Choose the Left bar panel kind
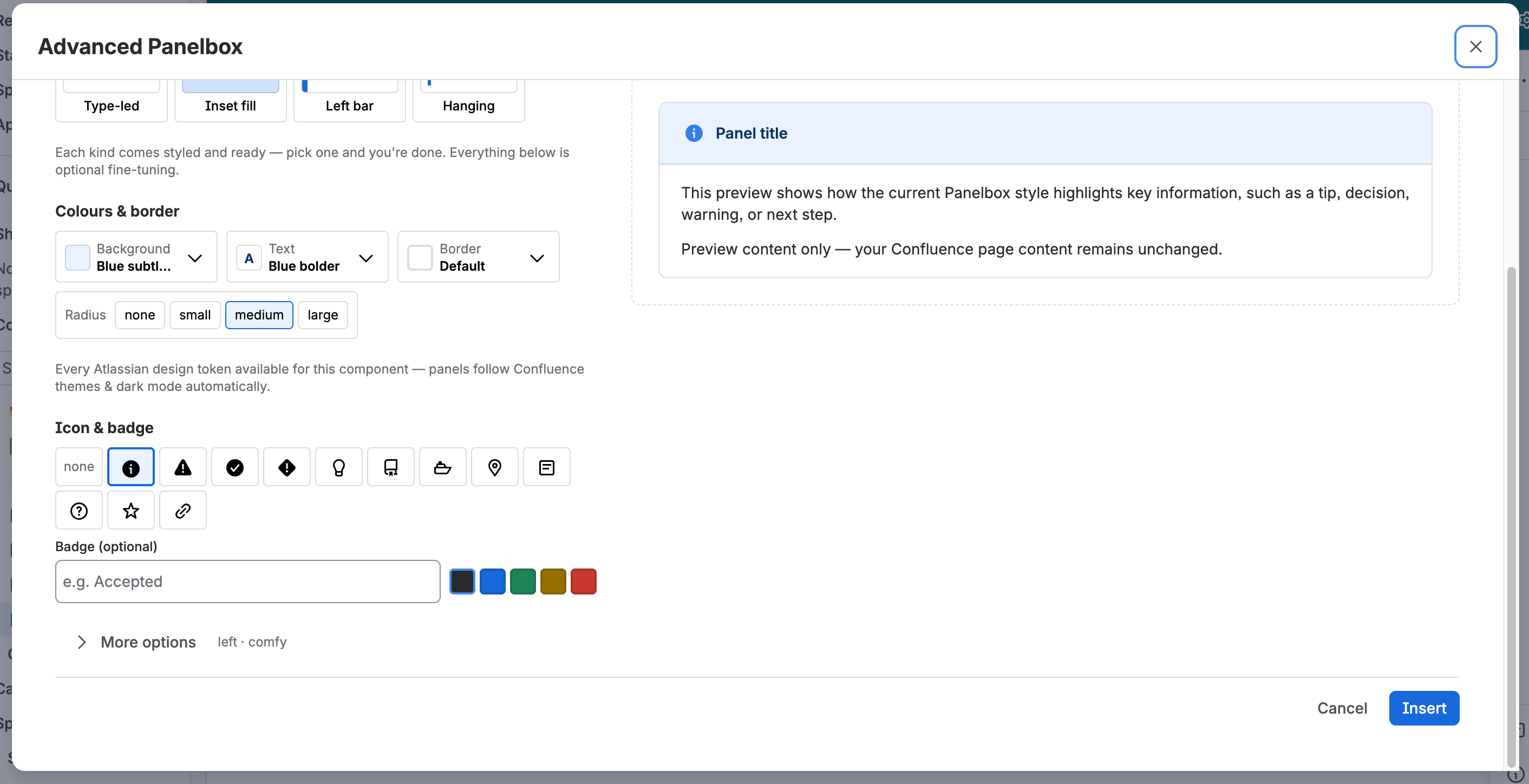 349,100
